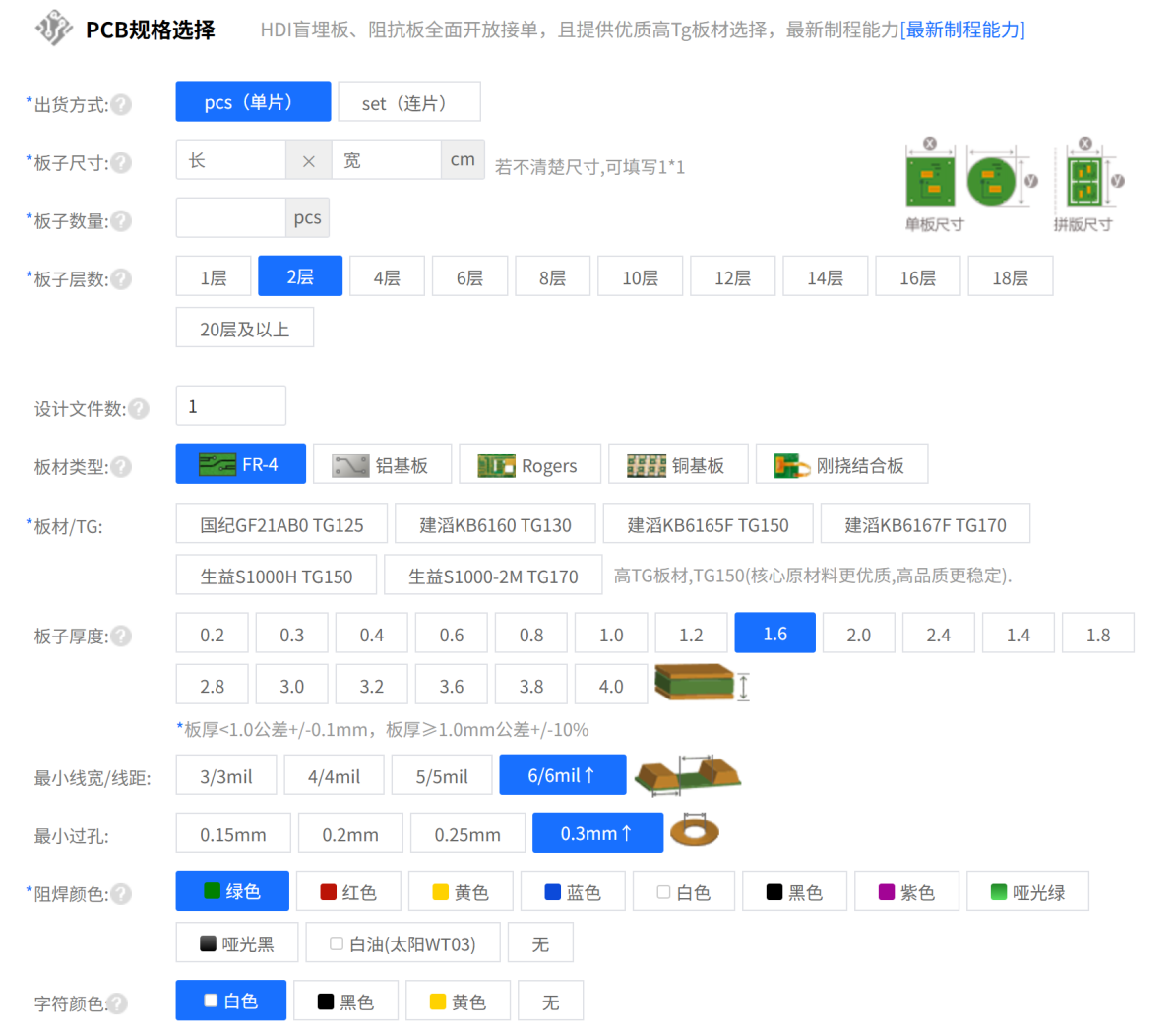1176x1032 pixels.
Task: Open the 板子层数 help tooltip icon
Action: (x=122, y=278)
